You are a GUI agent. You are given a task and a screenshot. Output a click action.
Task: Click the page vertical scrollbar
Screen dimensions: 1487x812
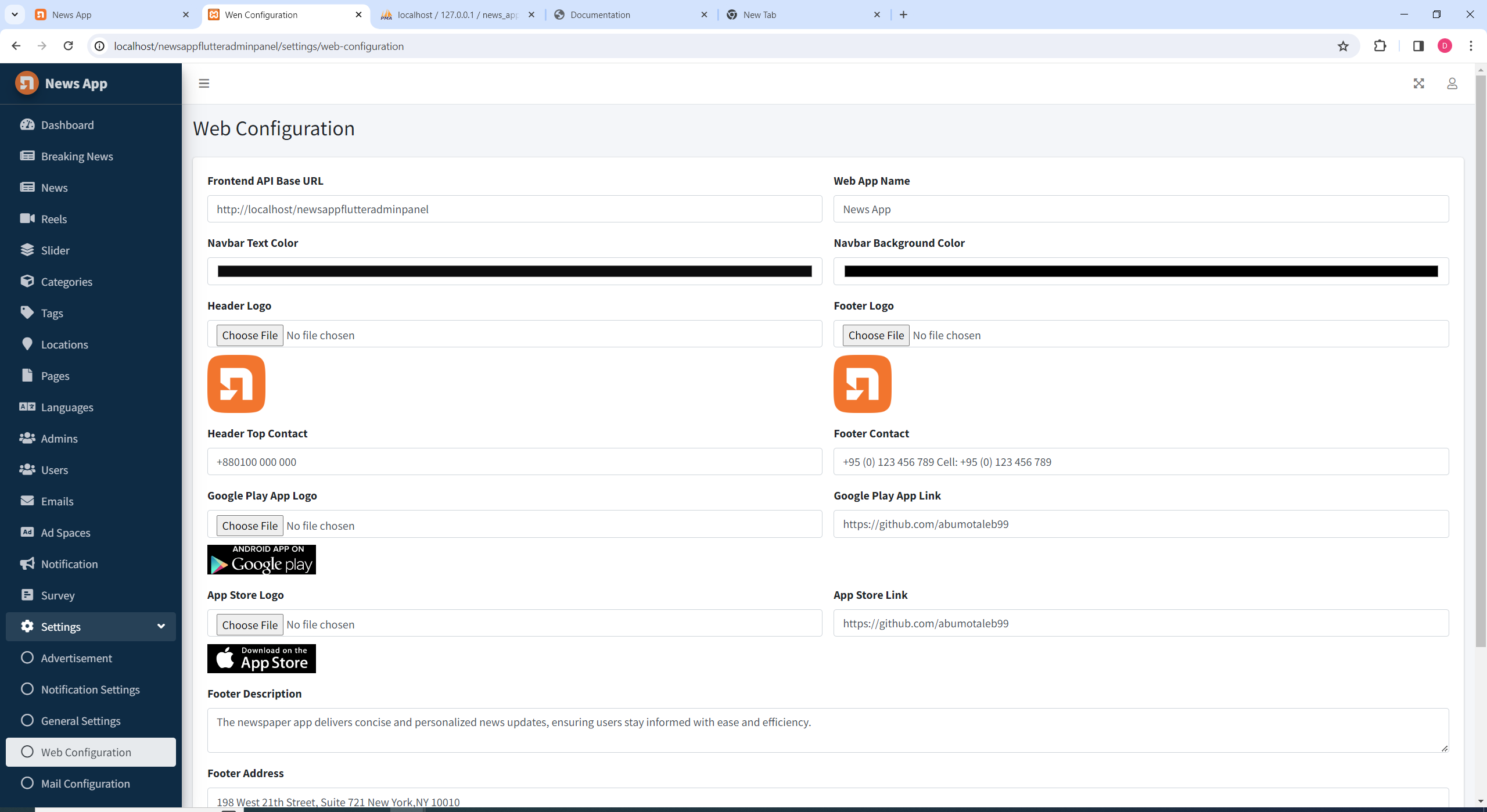[x=1481, y=360]
